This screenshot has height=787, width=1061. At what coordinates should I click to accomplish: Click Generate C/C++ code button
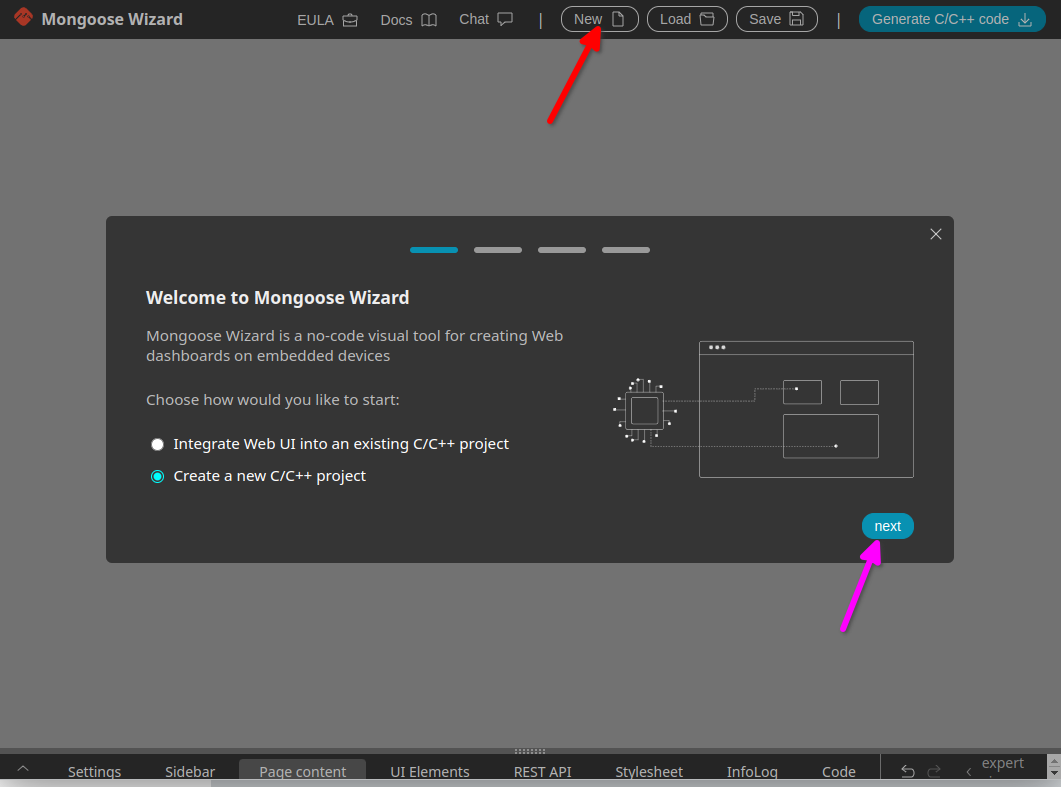coord(951,19)
